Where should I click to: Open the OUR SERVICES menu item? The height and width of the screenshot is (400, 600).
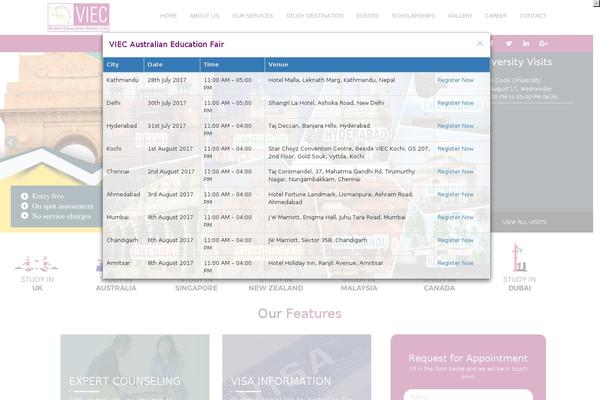253,16
